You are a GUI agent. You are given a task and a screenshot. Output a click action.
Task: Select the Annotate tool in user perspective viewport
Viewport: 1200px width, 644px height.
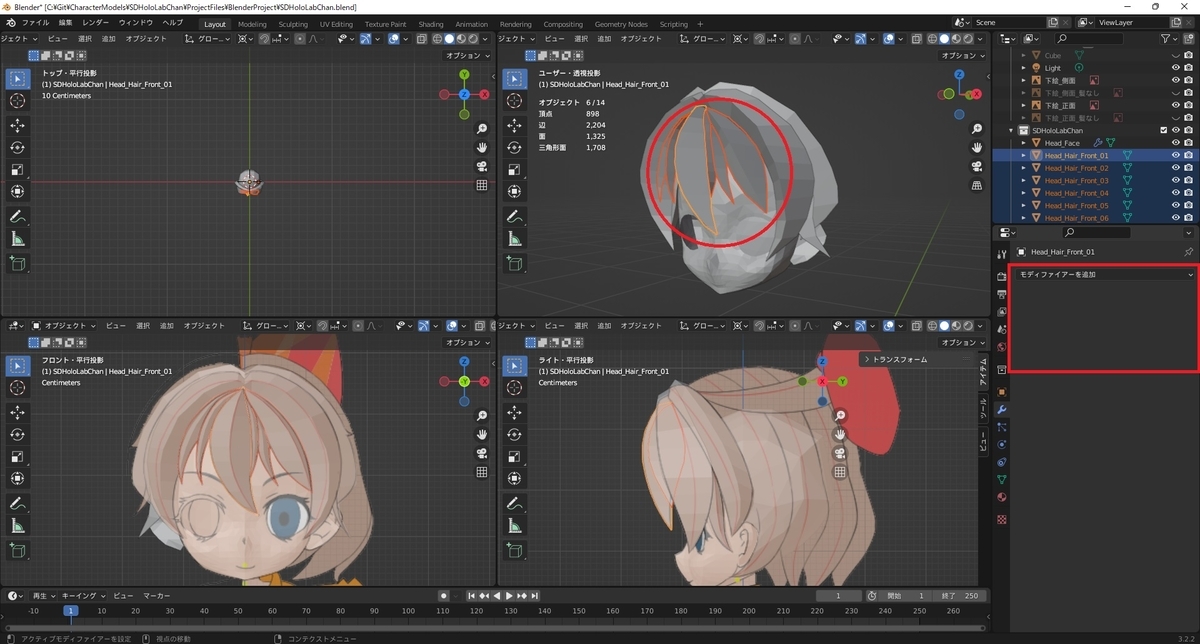click(x=513, y=217)
